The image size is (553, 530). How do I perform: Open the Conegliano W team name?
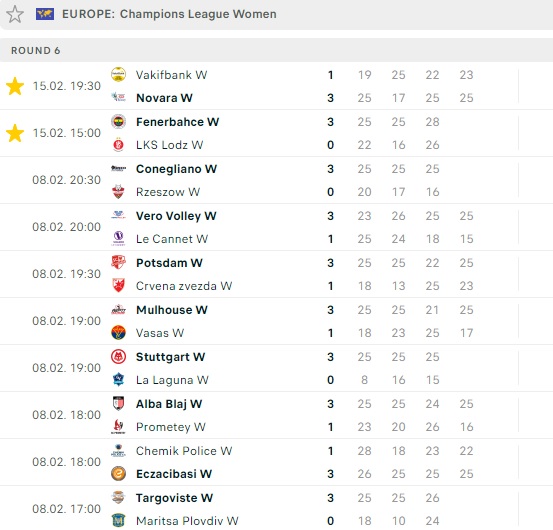[176, 169]
